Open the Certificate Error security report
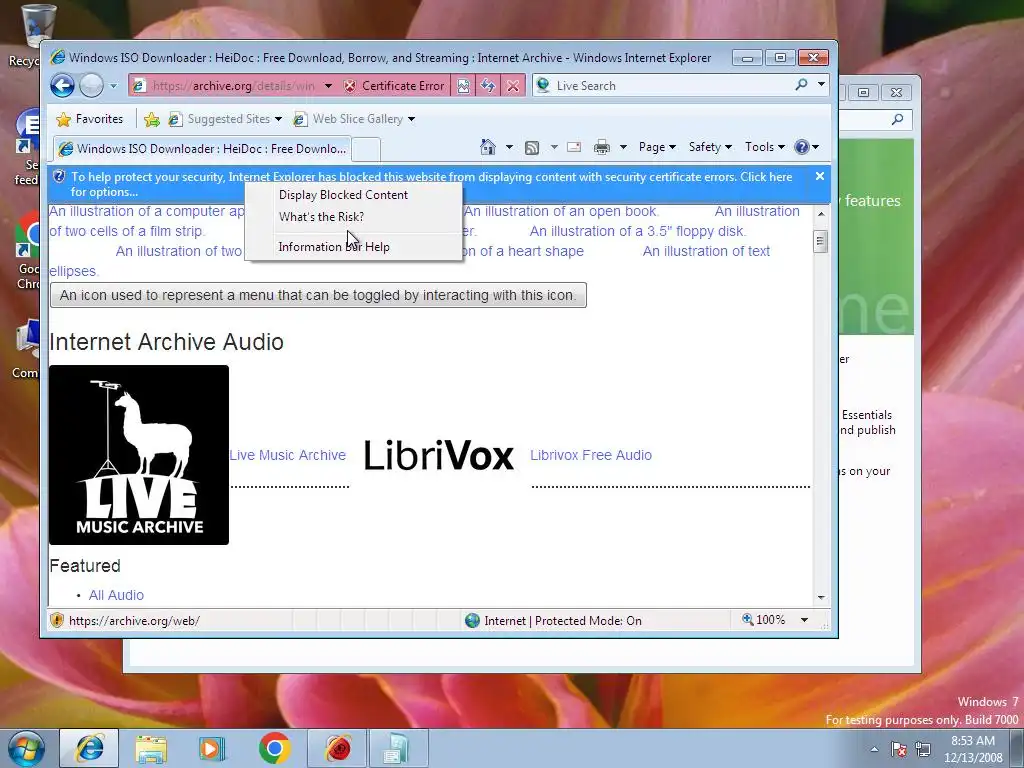The height and width of the screenshot is (768, 1024). point(394,86)
